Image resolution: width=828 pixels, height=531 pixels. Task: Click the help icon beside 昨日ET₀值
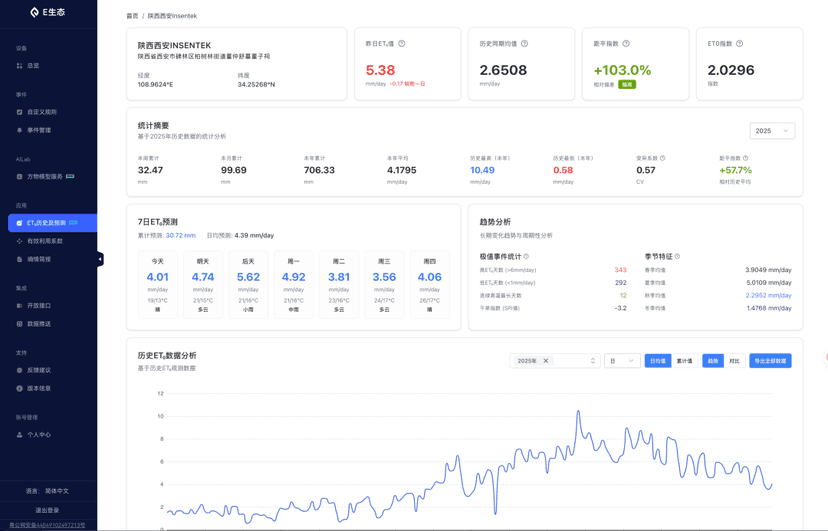click(x=402, y=44)
